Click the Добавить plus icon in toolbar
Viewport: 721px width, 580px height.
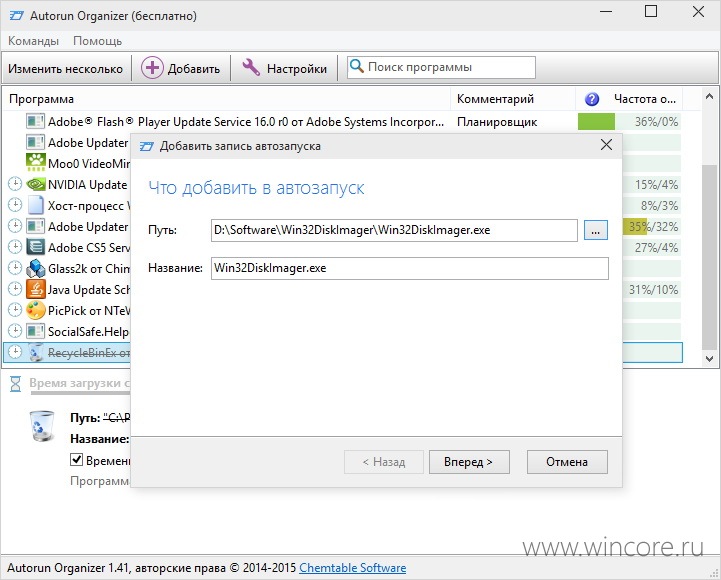pyautogui.click(x=152, y=68)
